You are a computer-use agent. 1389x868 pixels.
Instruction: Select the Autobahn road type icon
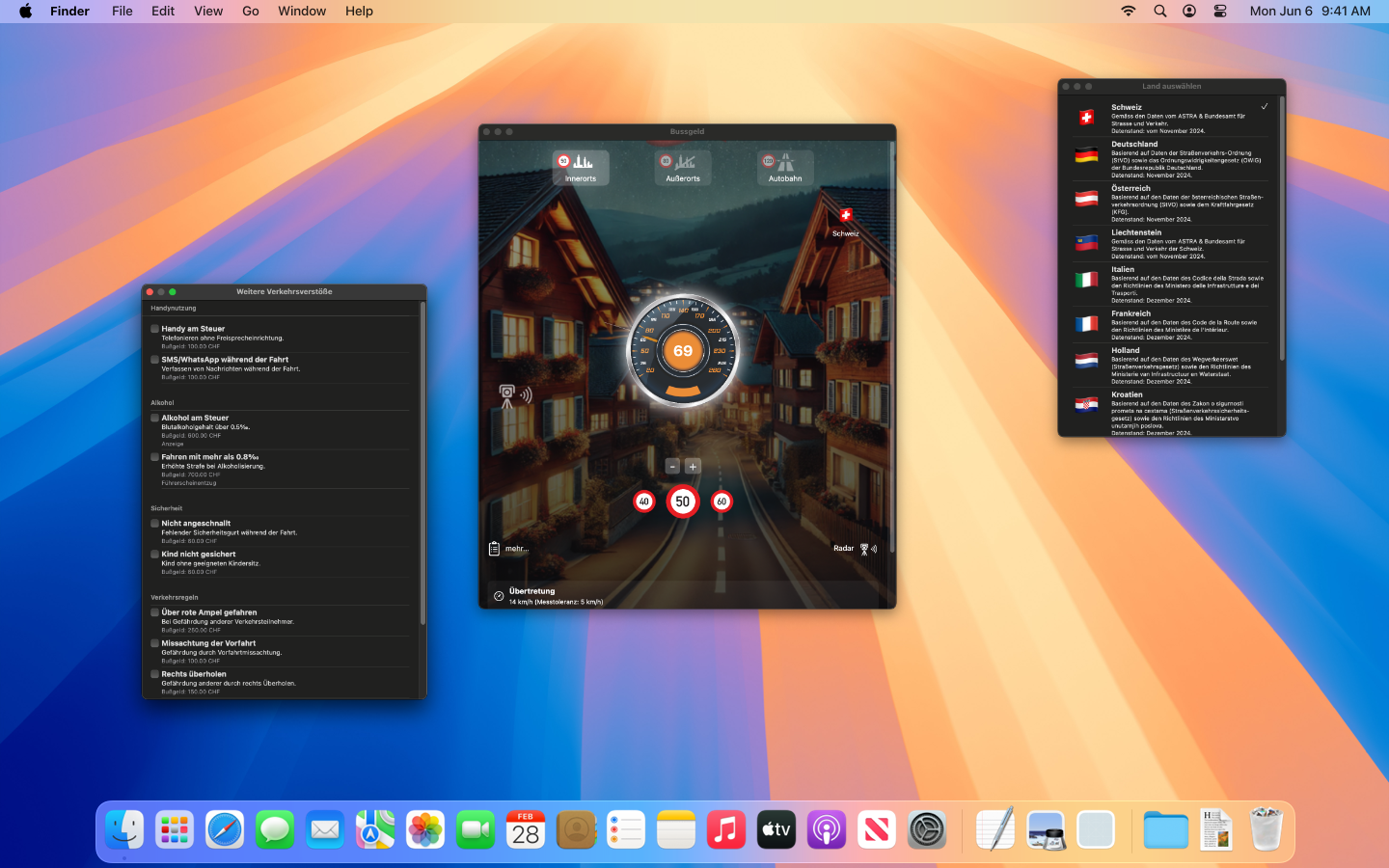(x=785, y=167)
